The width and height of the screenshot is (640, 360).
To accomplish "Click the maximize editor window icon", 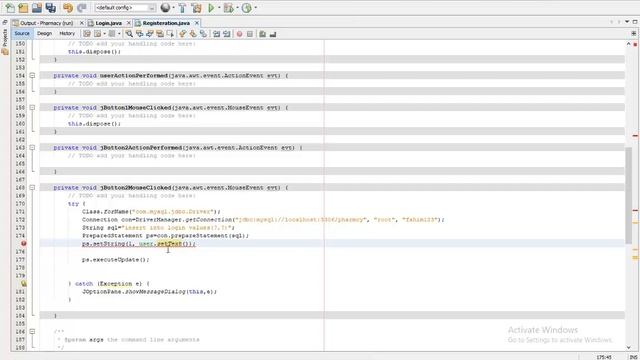I will [635, 22].
